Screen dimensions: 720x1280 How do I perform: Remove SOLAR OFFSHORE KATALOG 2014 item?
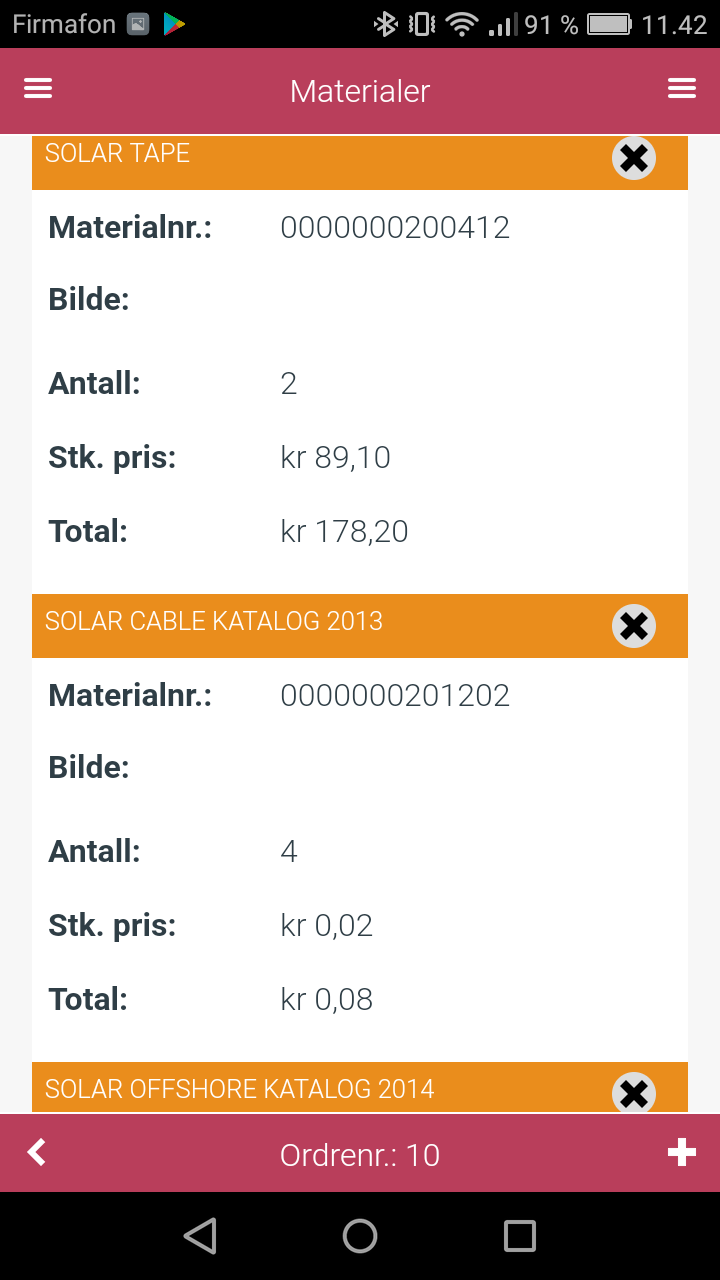click(634, 1093)
